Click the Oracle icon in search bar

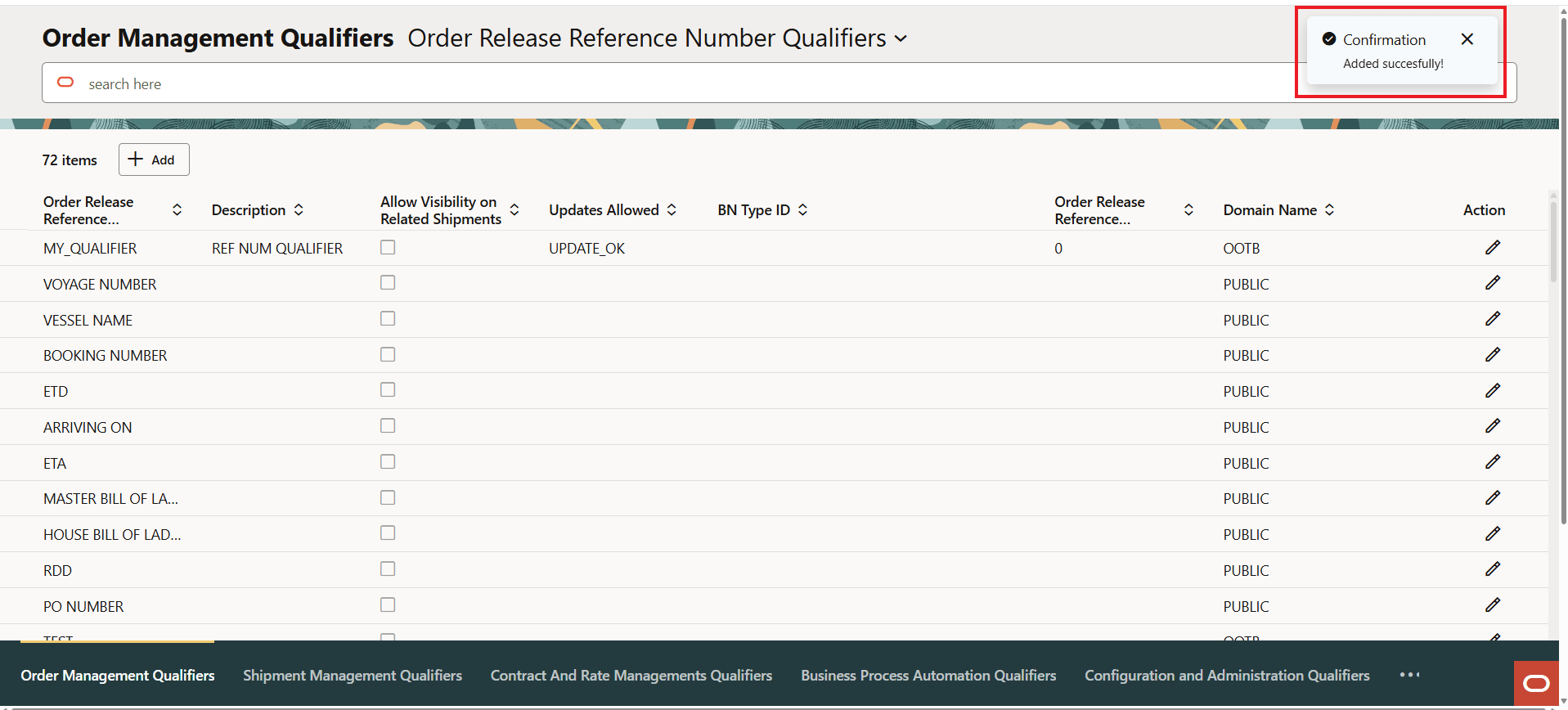(x=65, y=83)
